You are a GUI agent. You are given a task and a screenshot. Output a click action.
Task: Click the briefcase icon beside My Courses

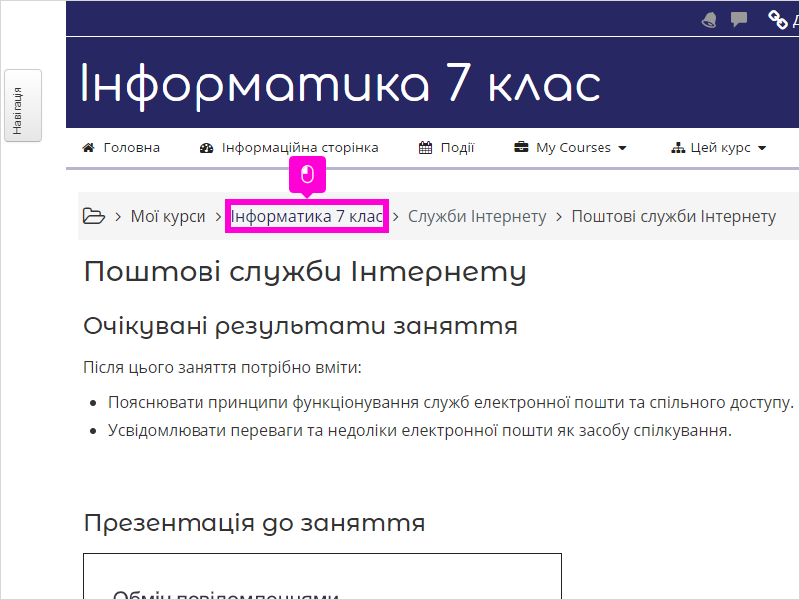521,147
